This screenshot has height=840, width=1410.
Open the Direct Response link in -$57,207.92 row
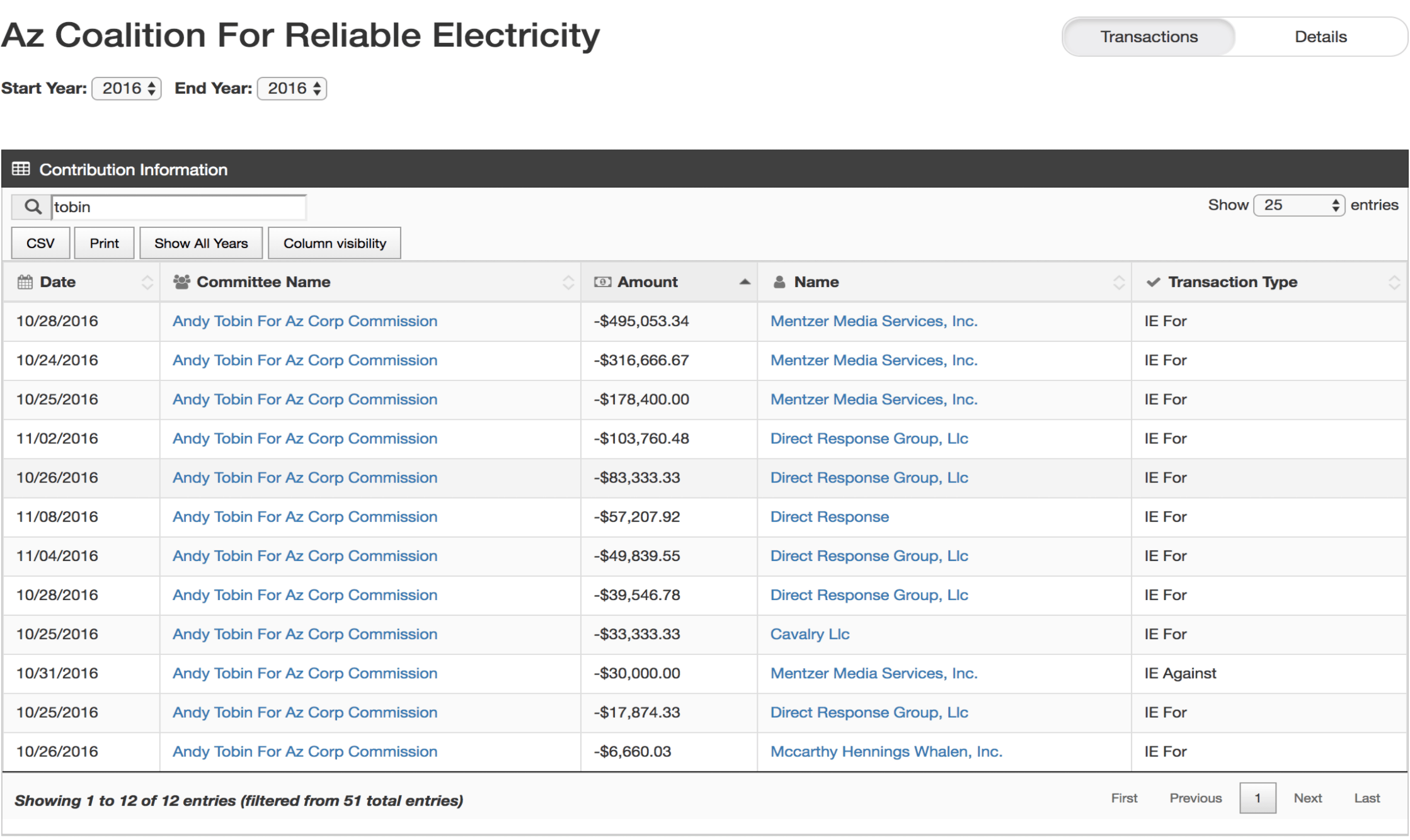829,516
